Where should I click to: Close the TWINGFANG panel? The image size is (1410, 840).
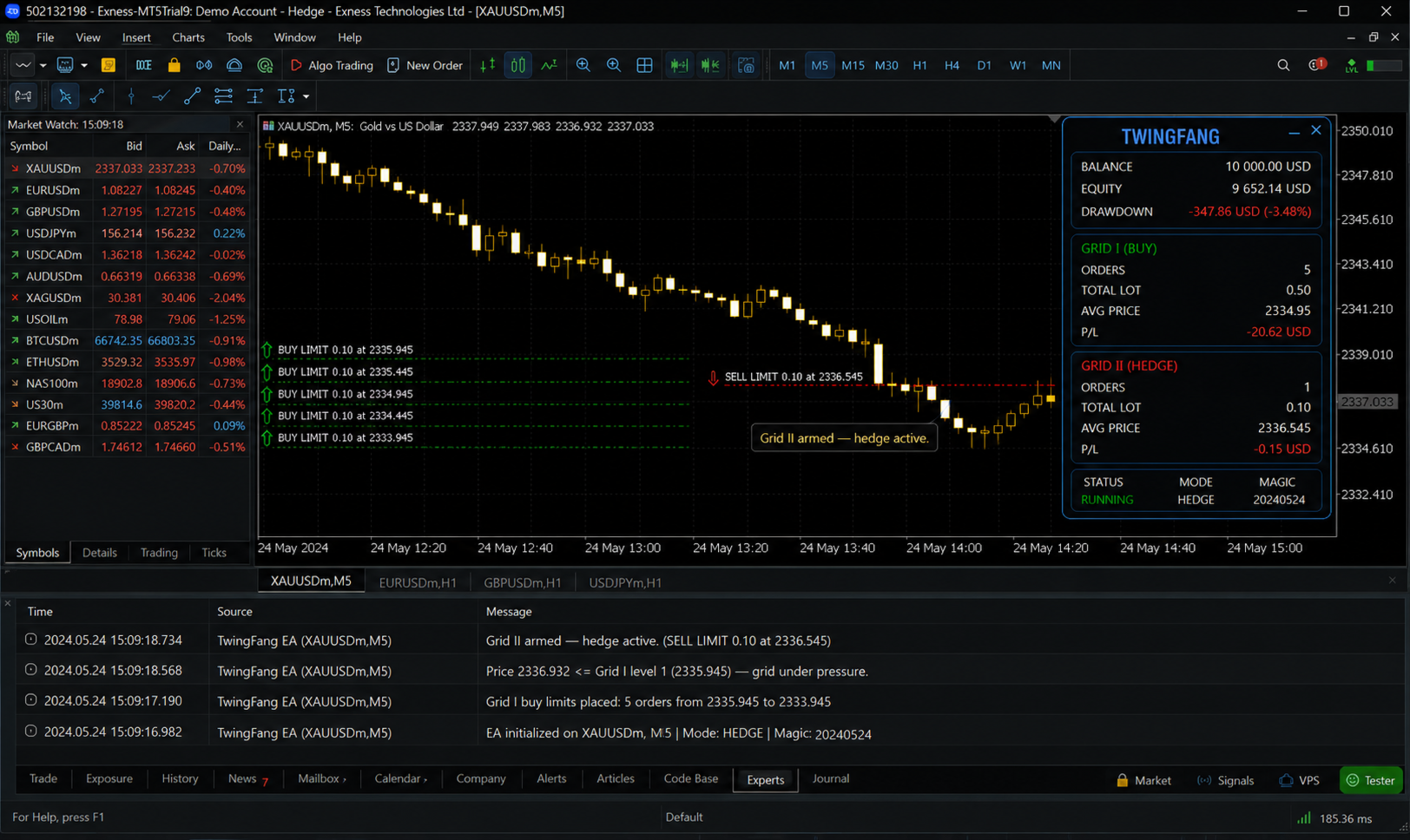pyautogui.click(x=1316, y=130)
